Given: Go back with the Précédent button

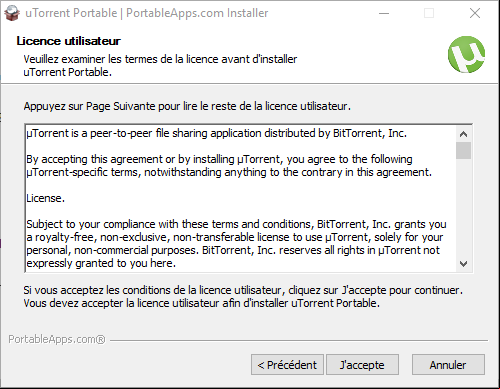Looking at the screenshot, I should [287, 365].
